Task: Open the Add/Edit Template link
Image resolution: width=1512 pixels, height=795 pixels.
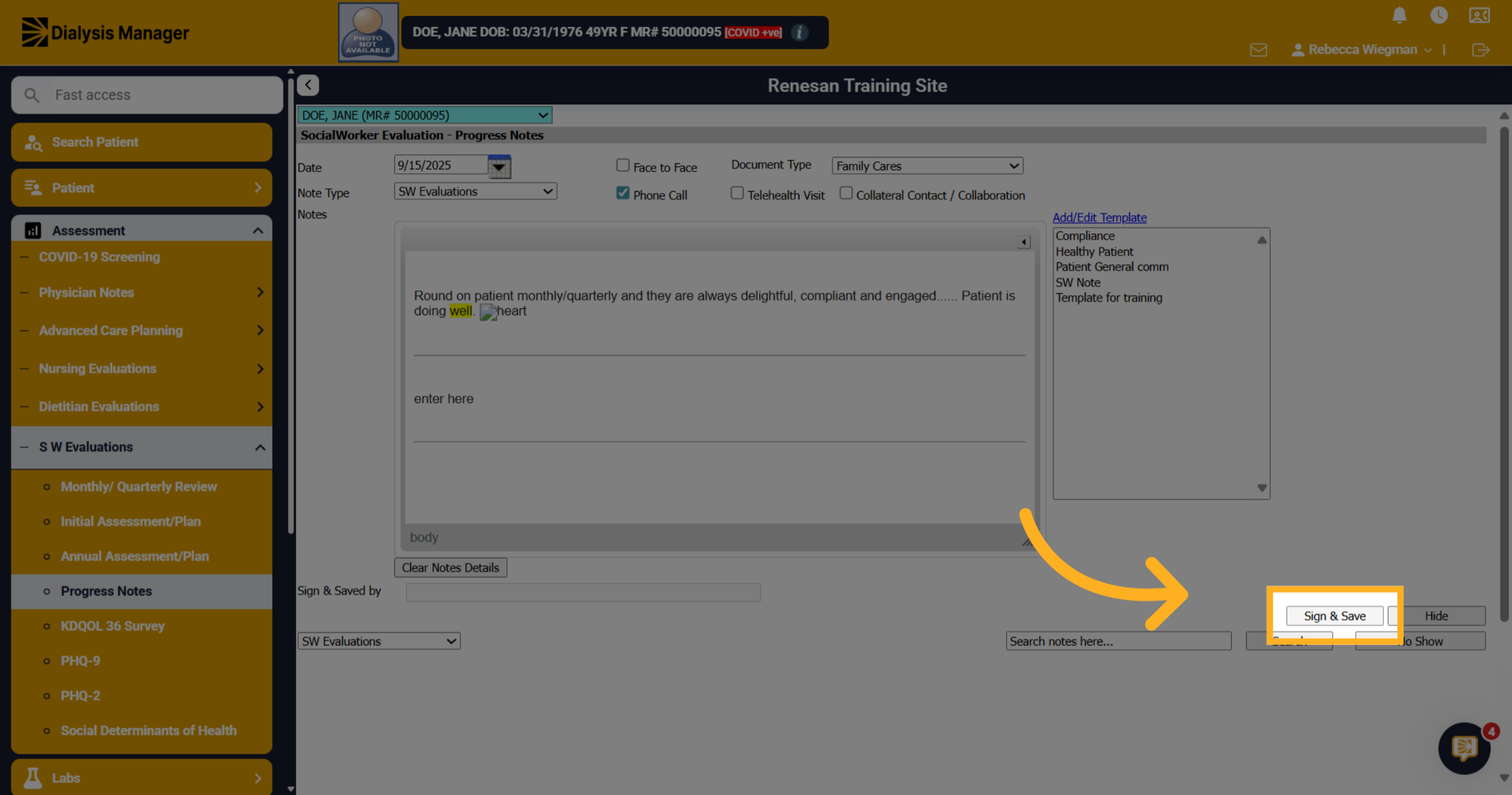Action: [x=1099, y=217]
